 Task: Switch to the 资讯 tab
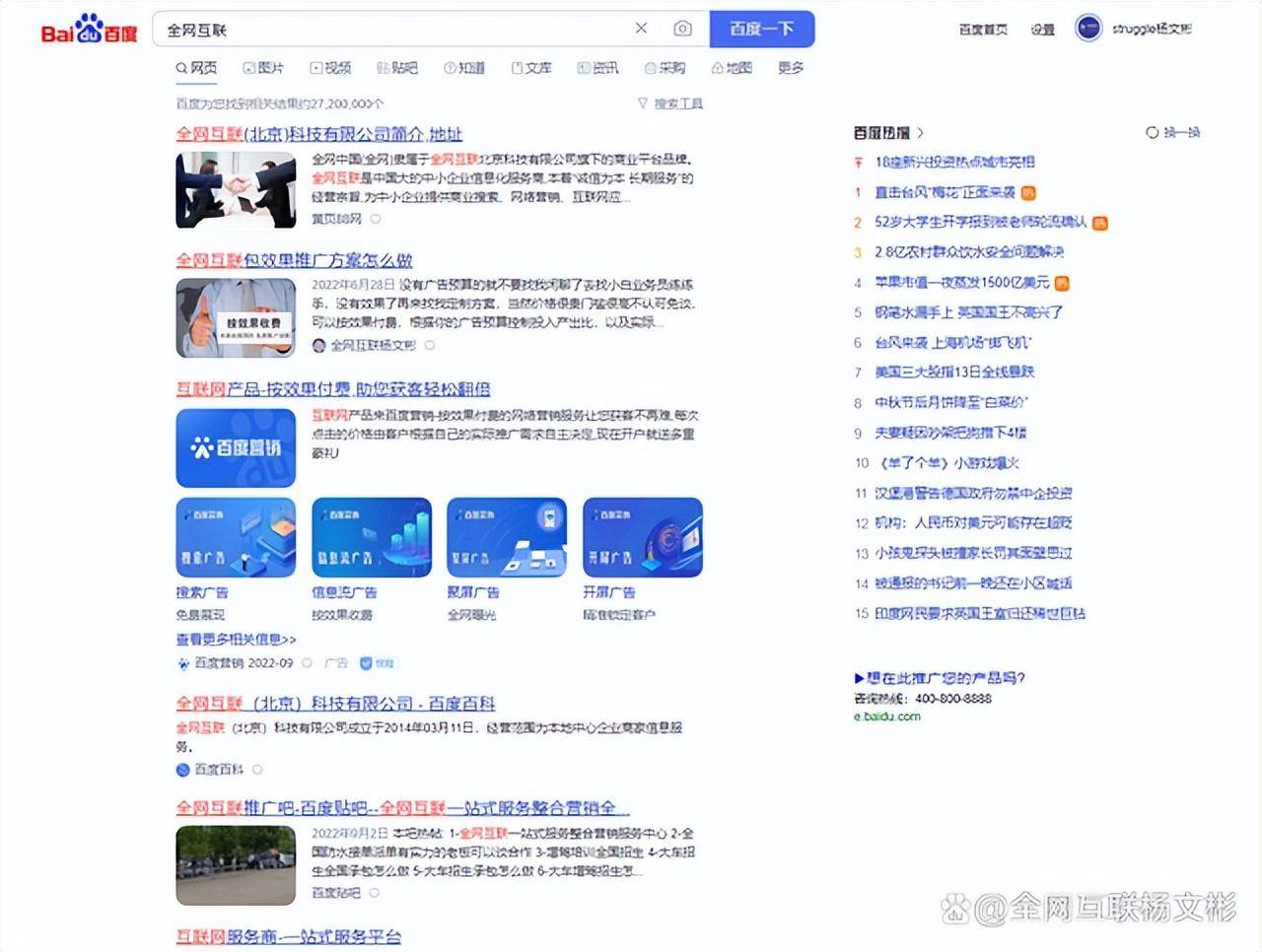598,68
